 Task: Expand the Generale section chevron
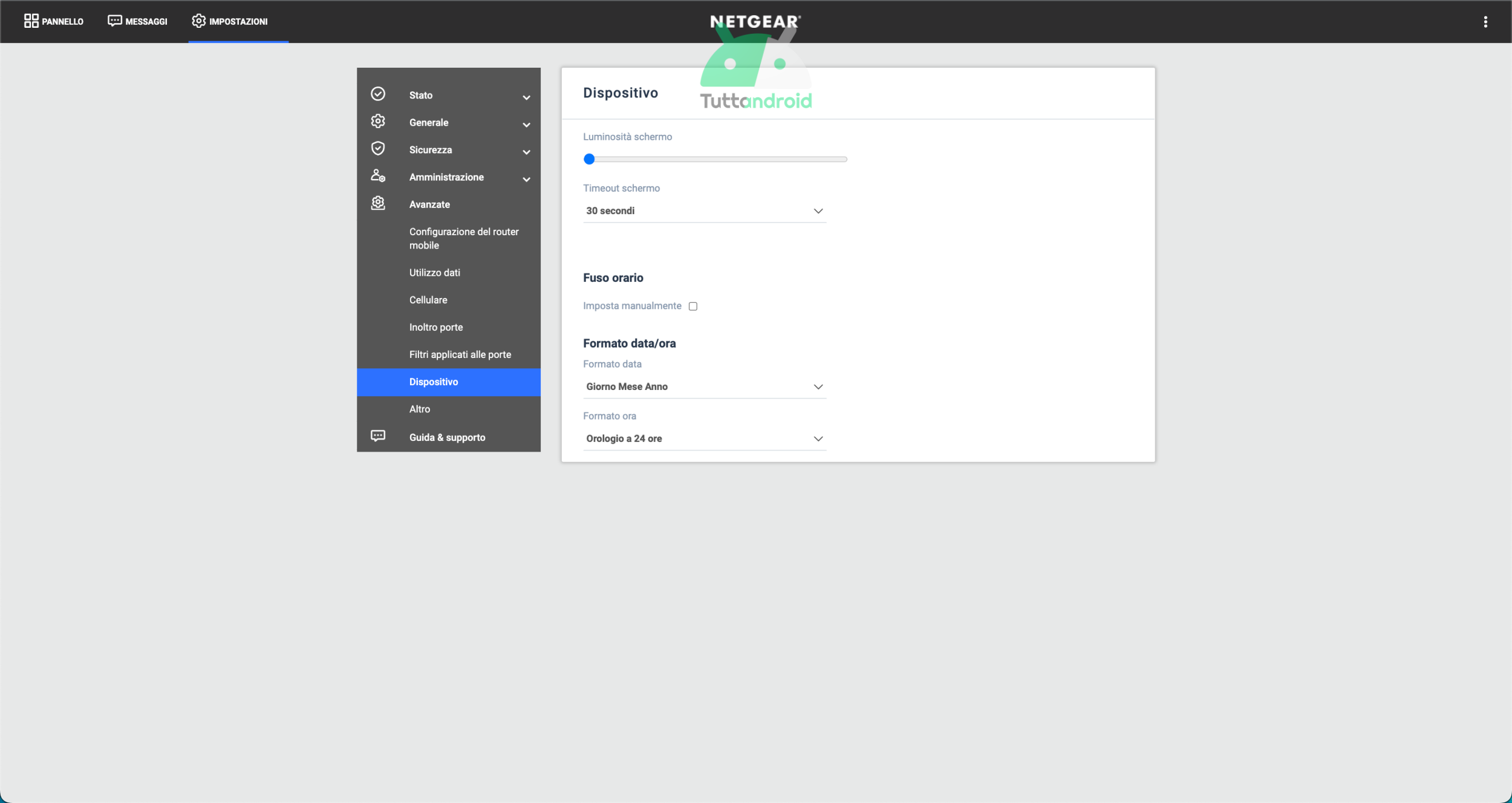(x=526, y=125)
